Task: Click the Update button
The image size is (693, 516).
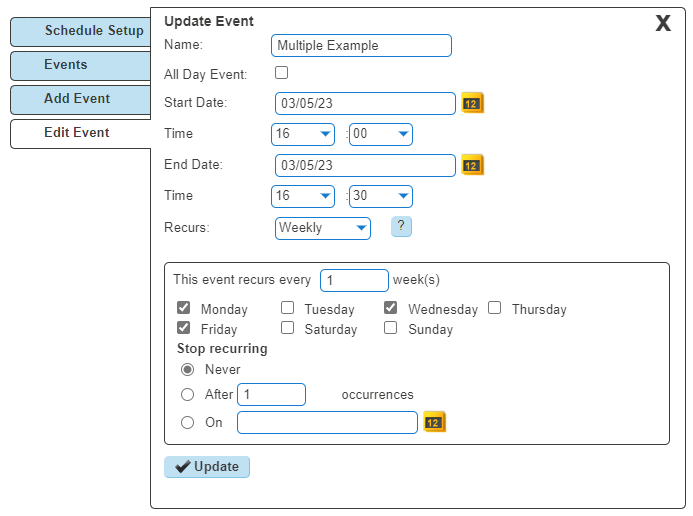Action: click(x=207, y=467)
